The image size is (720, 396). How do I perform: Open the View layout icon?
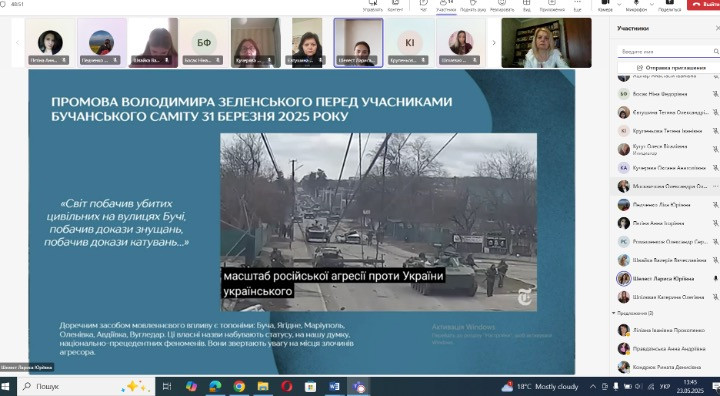527,5
